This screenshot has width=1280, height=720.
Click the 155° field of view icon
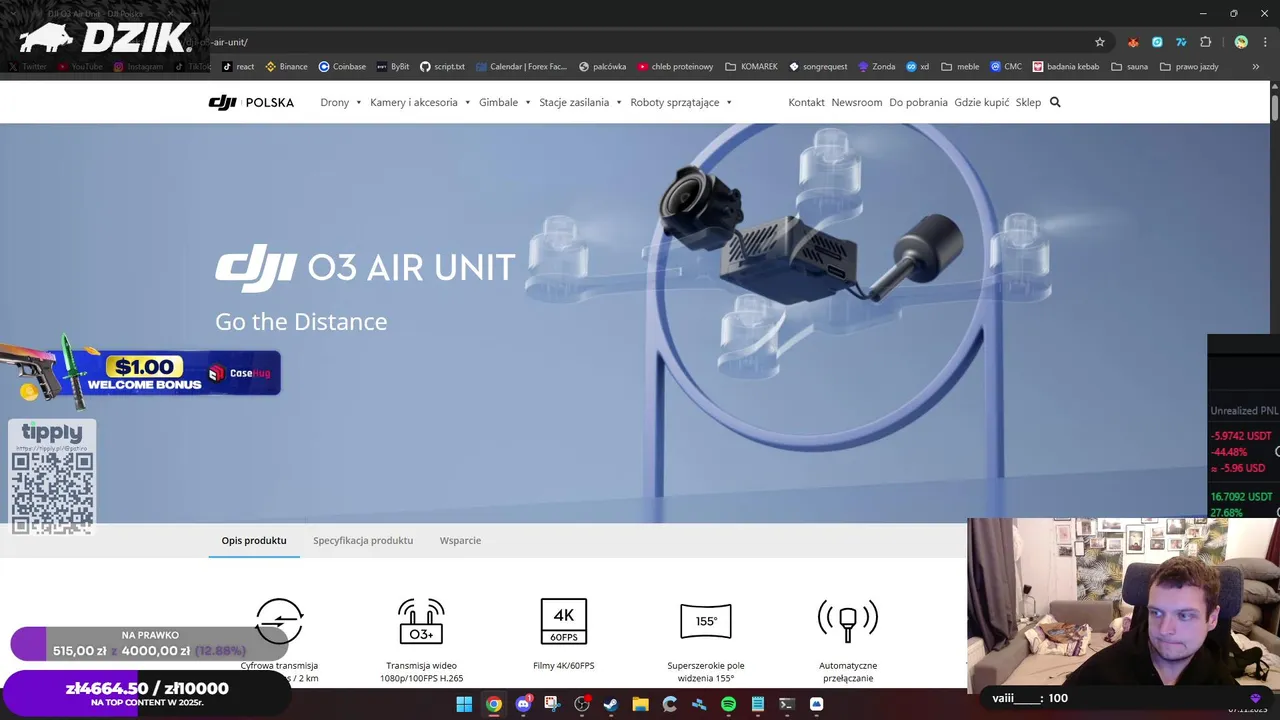coord(706,621)
